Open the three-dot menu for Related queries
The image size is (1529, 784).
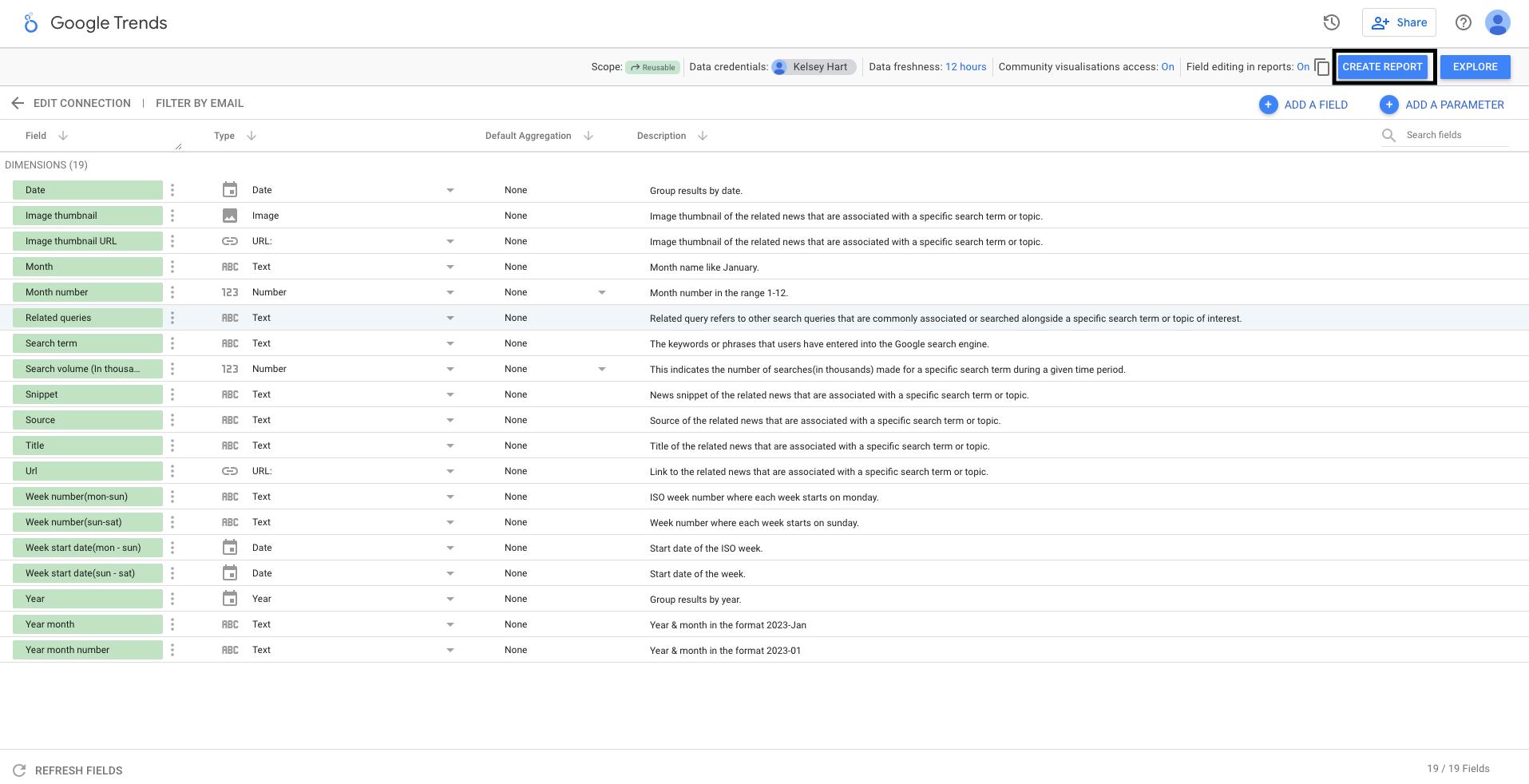(x=172, y=318)
